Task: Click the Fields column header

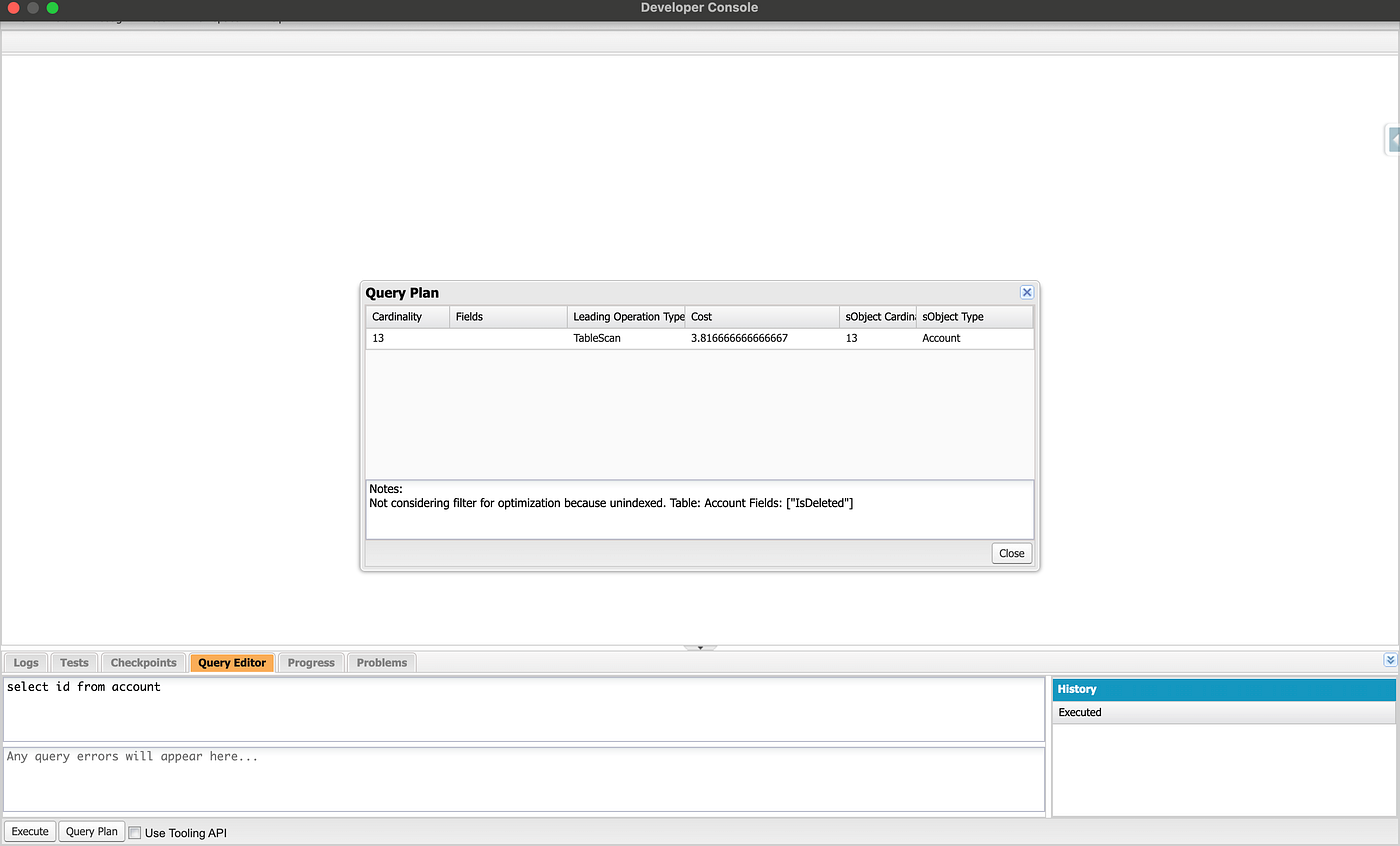Action: coord(508,317)
